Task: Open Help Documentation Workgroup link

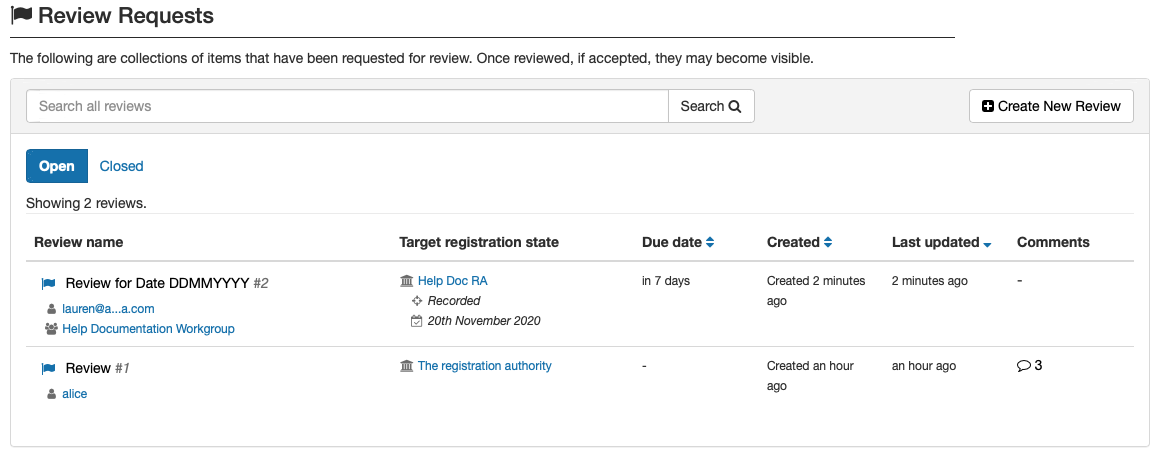Action: tap(148, 329)
